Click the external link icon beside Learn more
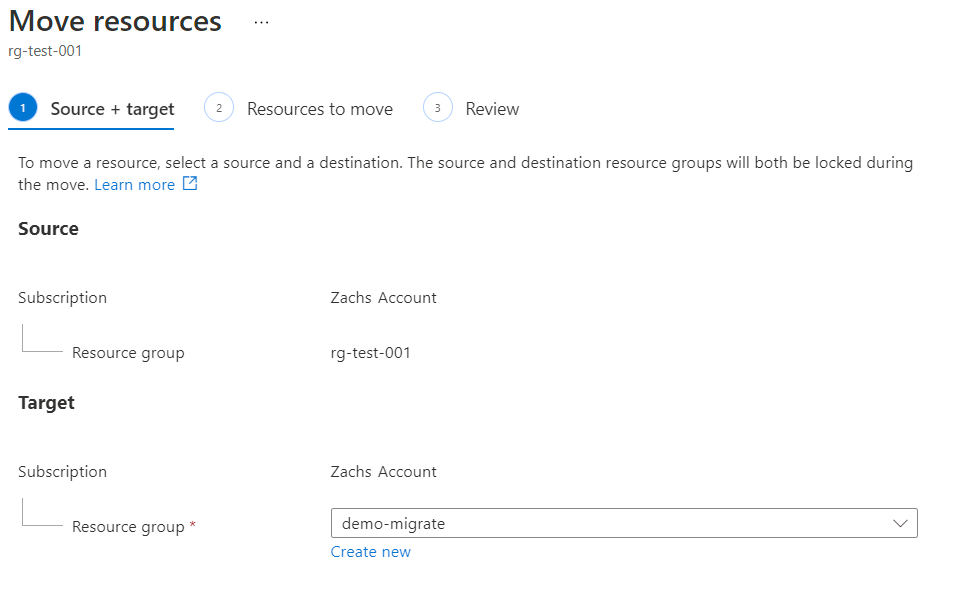Image resolution: width=980 pixels, height=598 pixels. coord(190,184)
